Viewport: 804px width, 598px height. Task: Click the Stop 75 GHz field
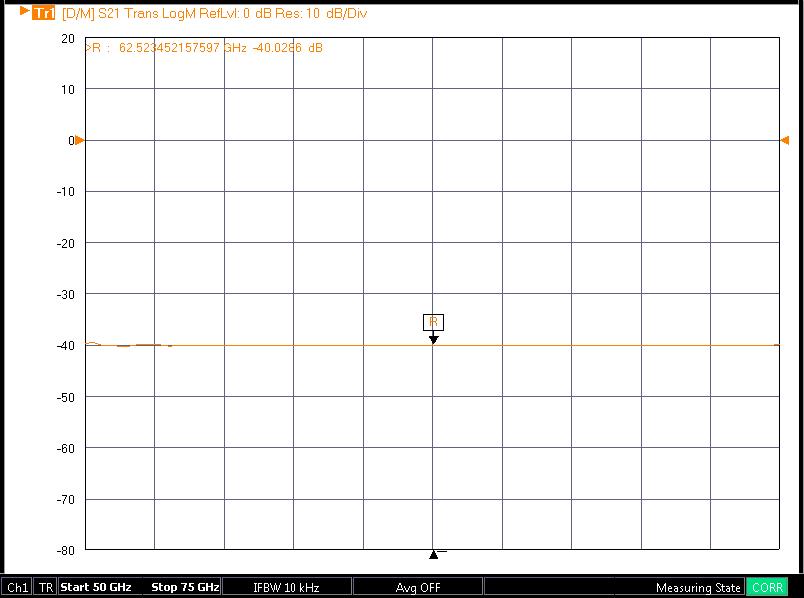185,587
